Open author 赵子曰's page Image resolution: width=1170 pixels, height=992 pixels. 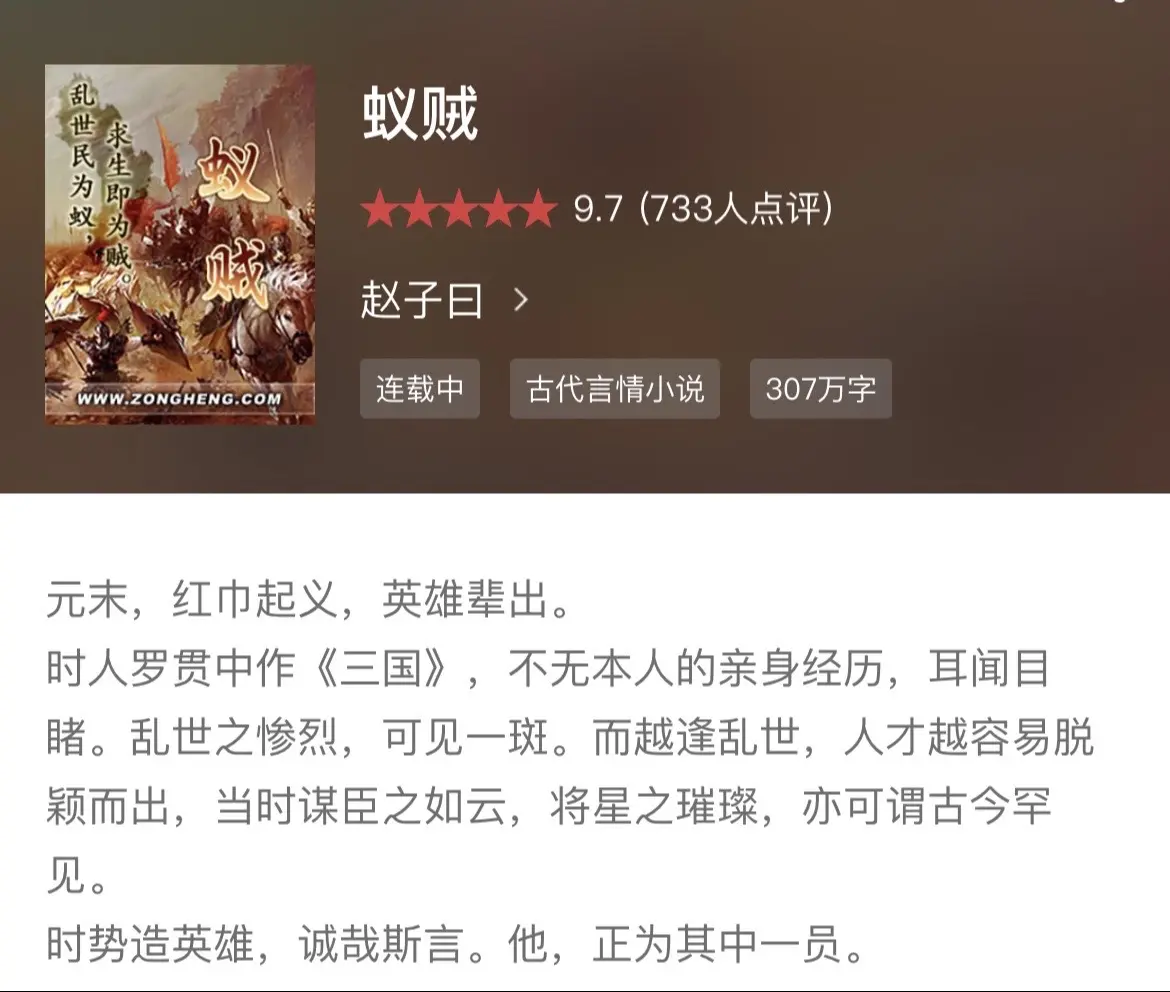point(422,300)
